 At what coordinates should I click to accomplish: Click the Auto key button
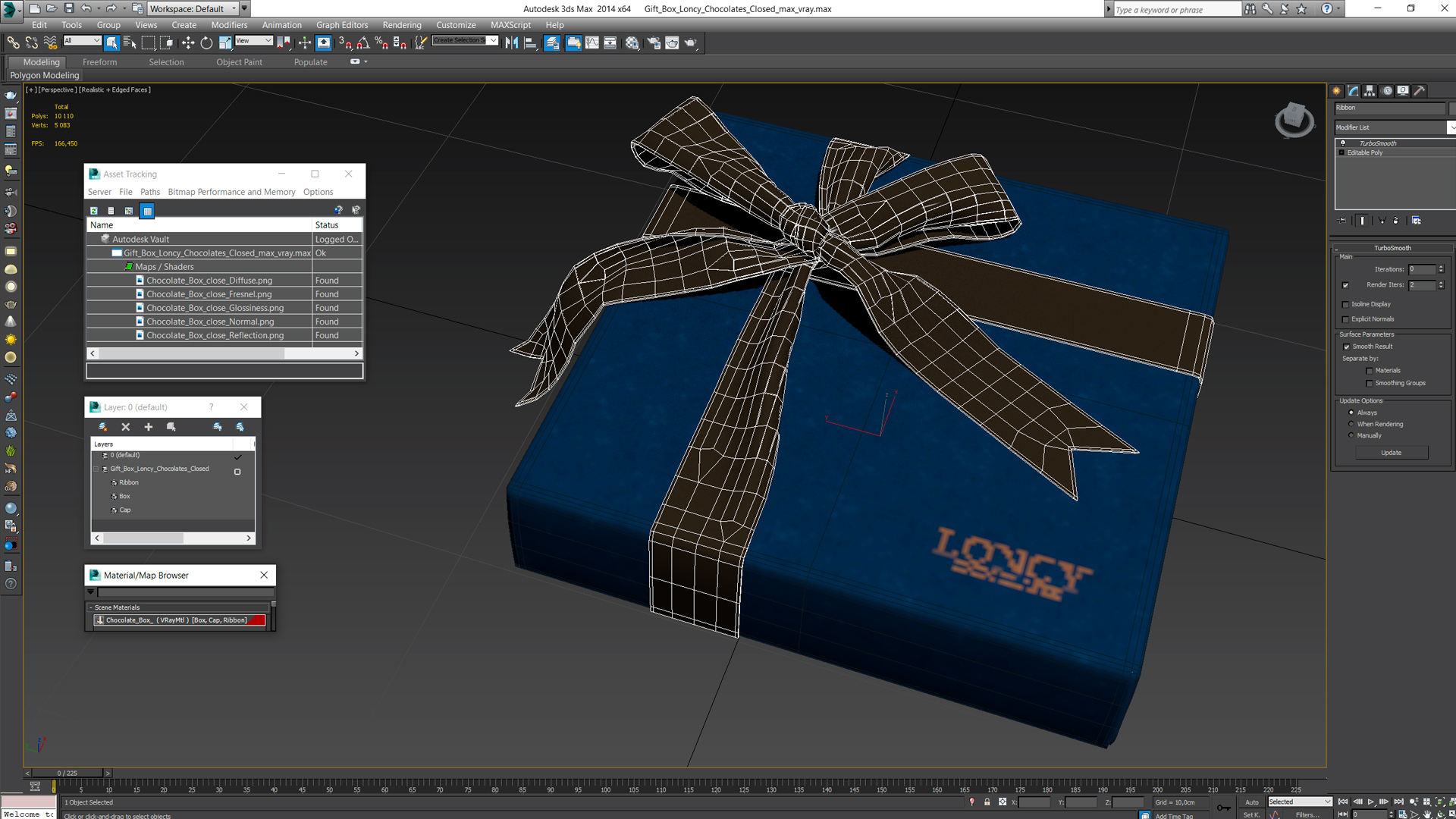pos(1251,802)
